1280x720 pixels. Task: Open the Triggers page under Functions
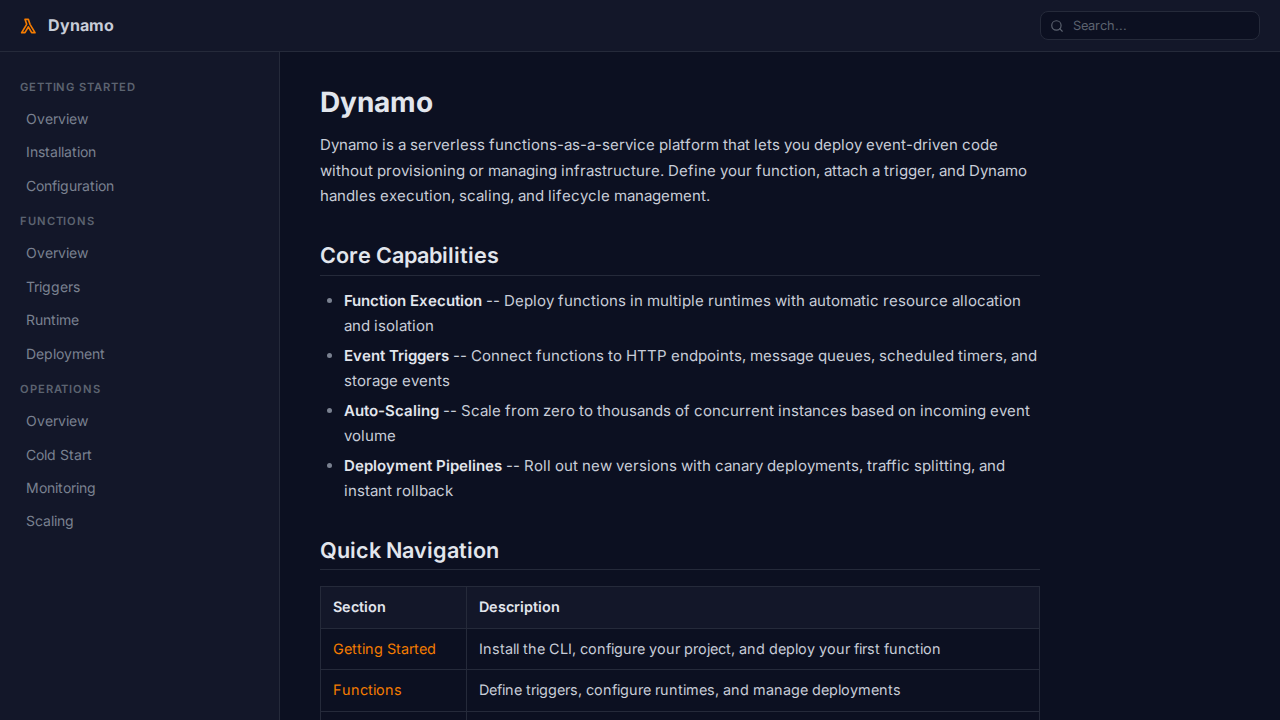click(x=53, y=287)
